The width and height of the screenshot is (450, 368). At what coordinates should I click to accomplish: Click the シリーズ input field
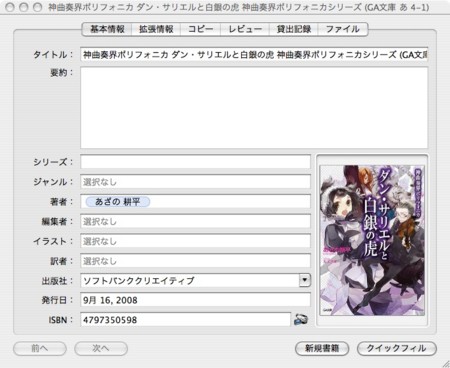point(195,162)
